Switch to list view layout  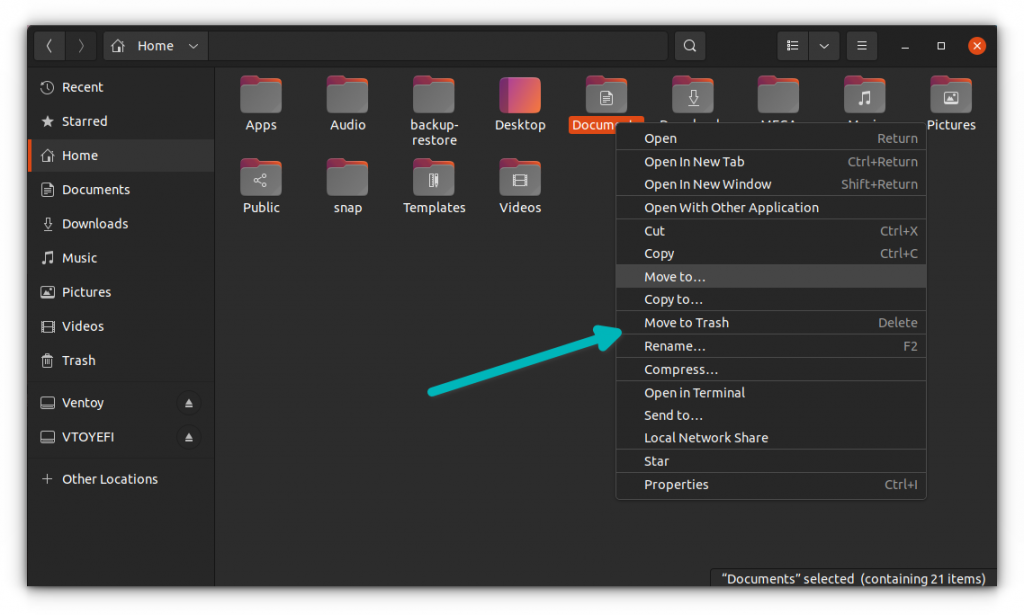[x=792, y=45]
